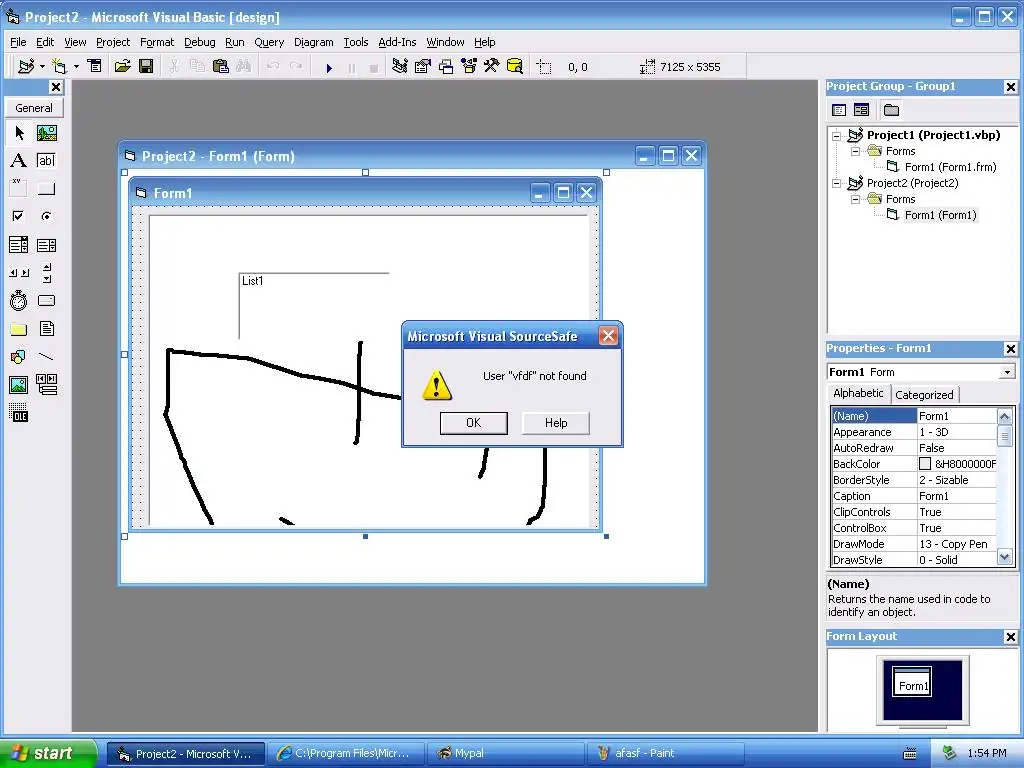The height and width of the screenshot is (768, 1024).
Task: Open the Properties Window toolbar icon
Action: pos(423,67)
